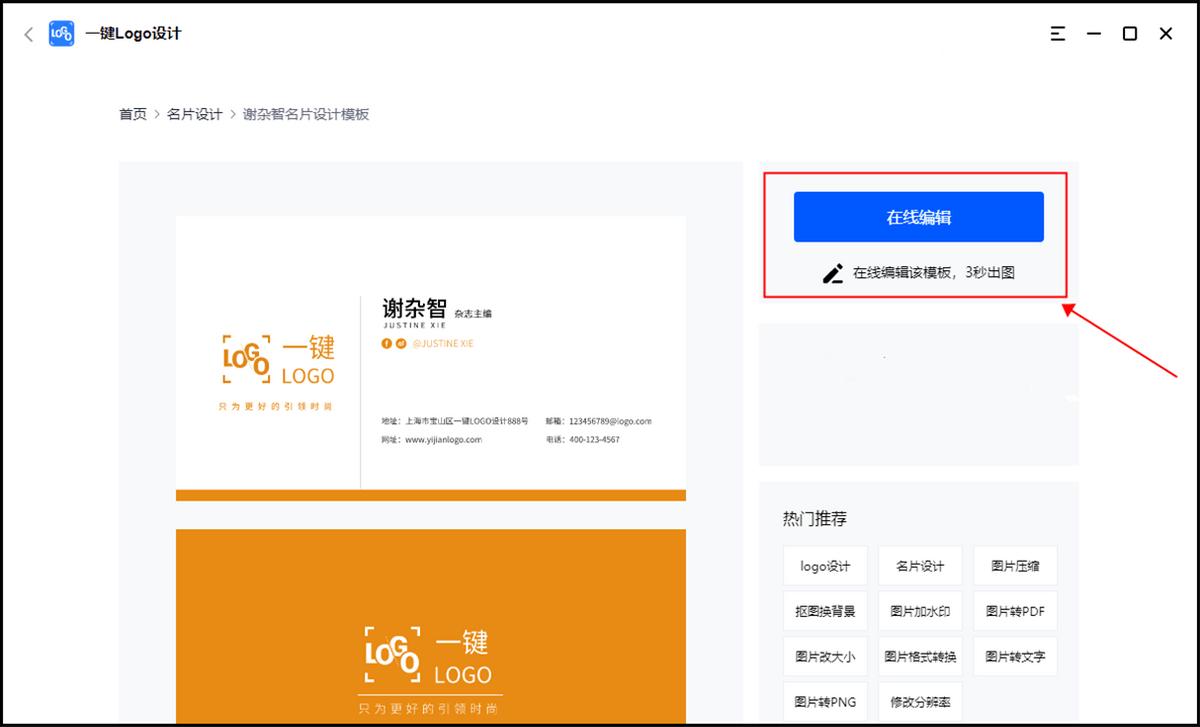Image resolution: width=1200 pixels, height=727 pixels.
Task: Open the 图片加水印 tool
Action: [x=921, y=610]
